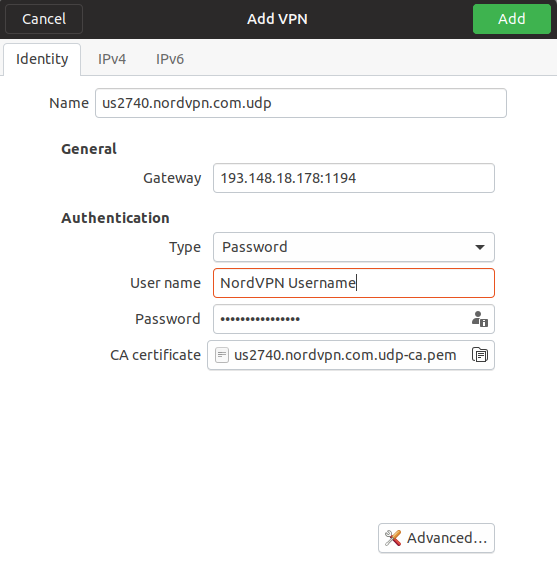Open Advanced VPN settings
The image size is (557, 577).
click(x=436, y=538)
